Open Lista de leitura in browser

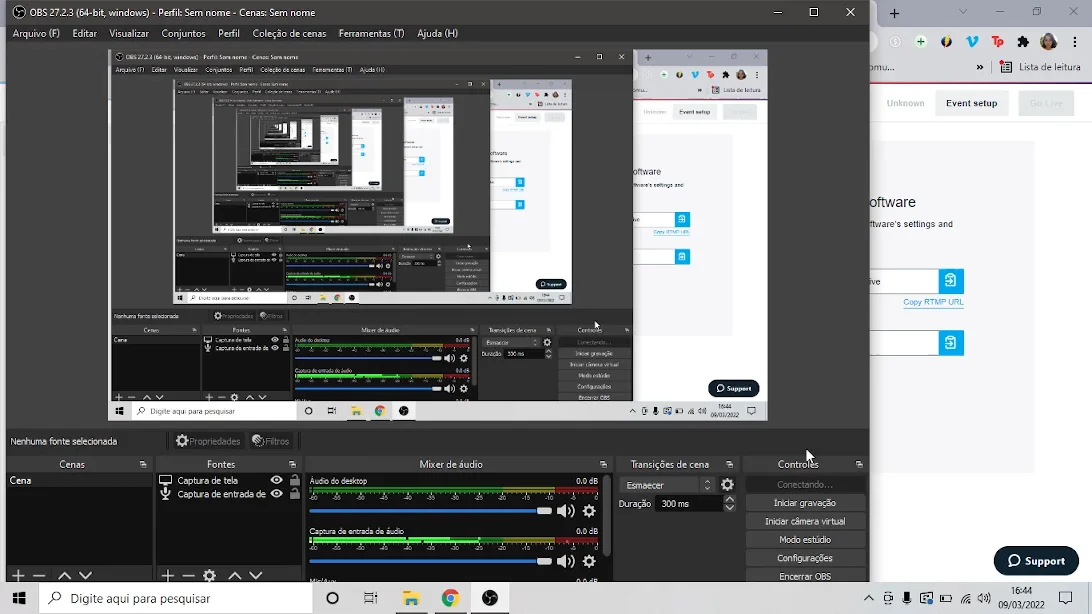(1040, 67)
